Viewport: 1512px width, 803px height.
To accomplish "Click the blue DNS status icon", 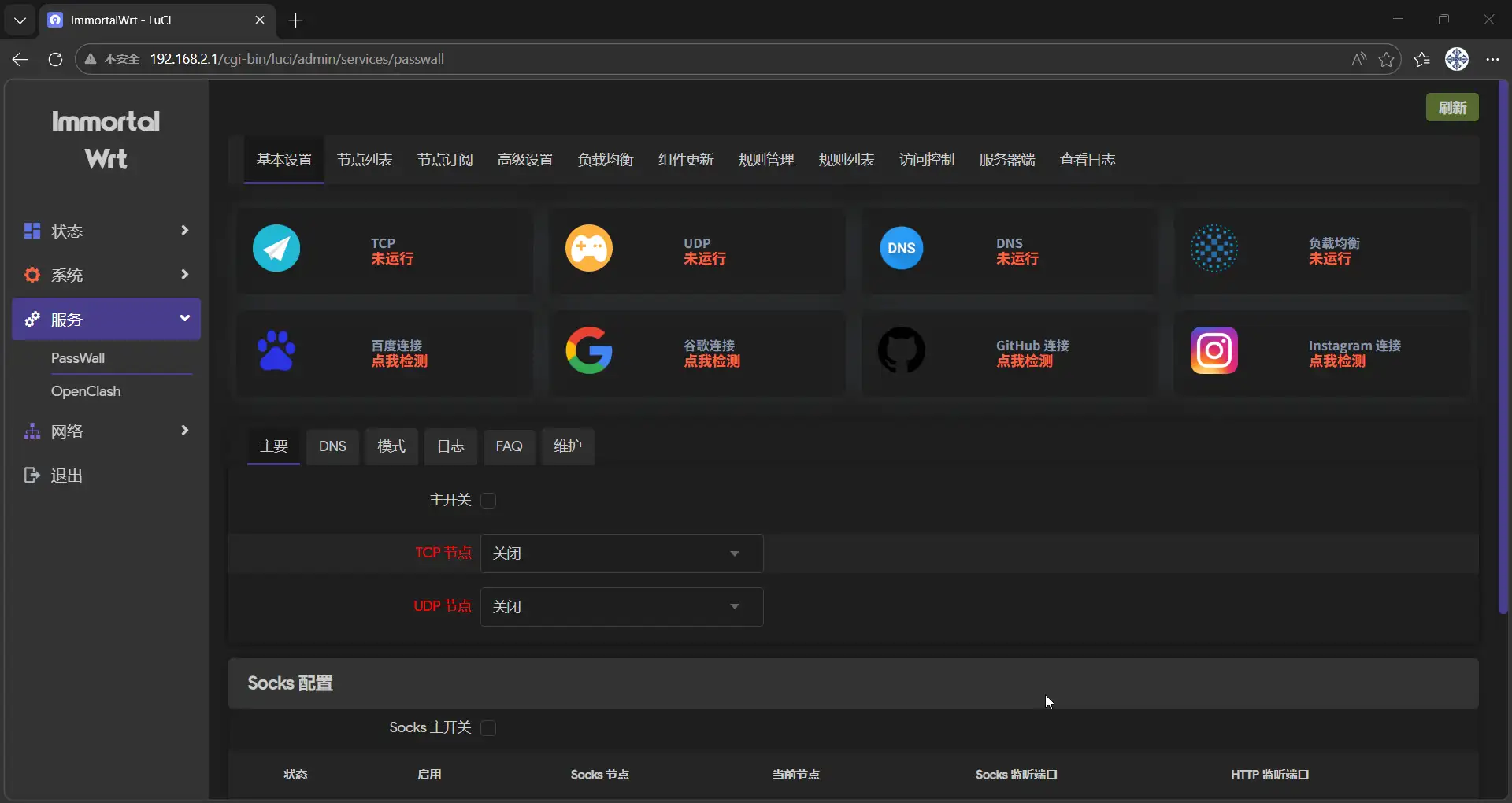I will [x=901, y=249].
